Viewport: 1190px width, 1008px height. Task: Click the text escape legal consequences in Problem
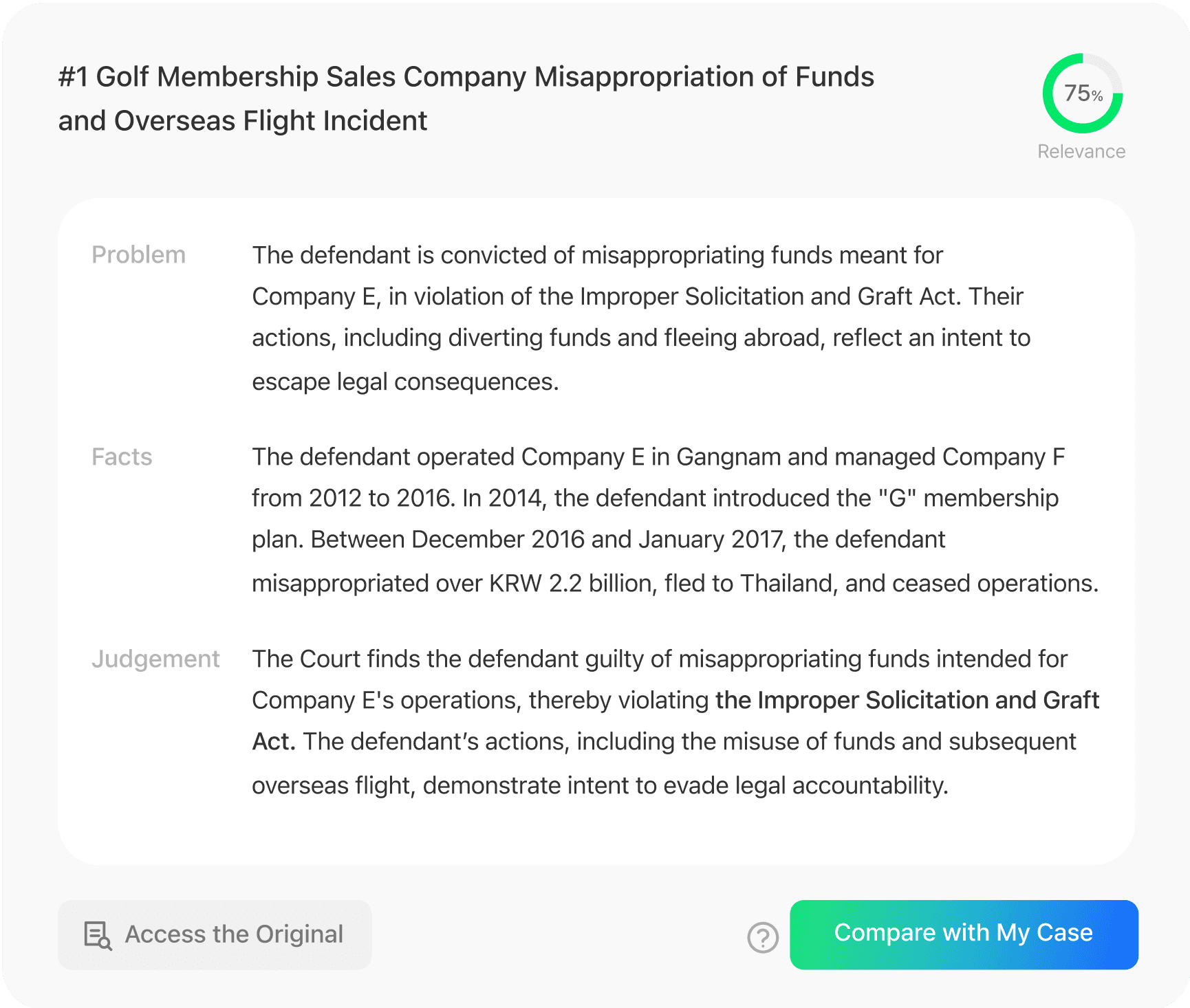point(405,382)
